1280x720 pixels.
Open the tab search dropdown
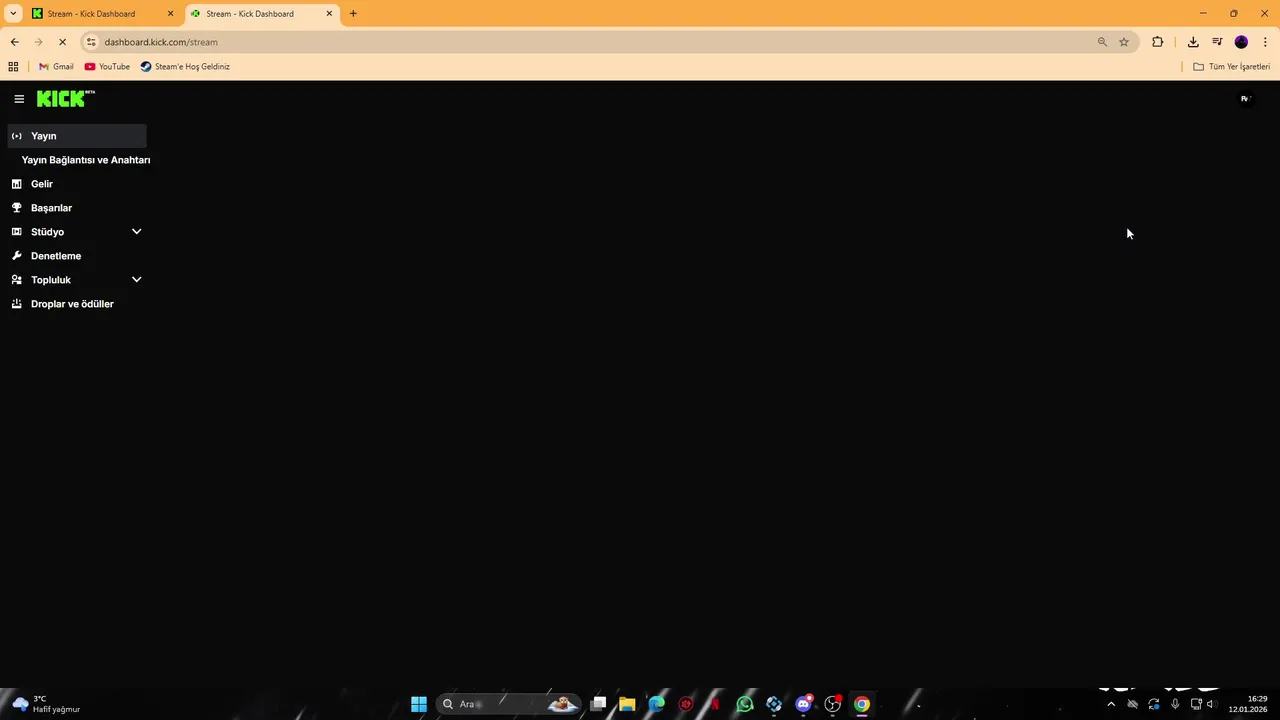point(13,14)
